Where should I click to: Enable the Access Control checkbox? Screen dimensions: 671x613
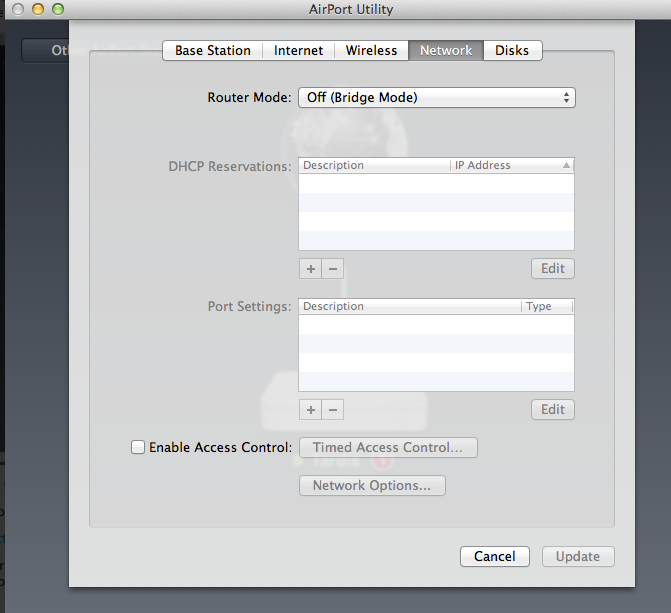[138, 447]
